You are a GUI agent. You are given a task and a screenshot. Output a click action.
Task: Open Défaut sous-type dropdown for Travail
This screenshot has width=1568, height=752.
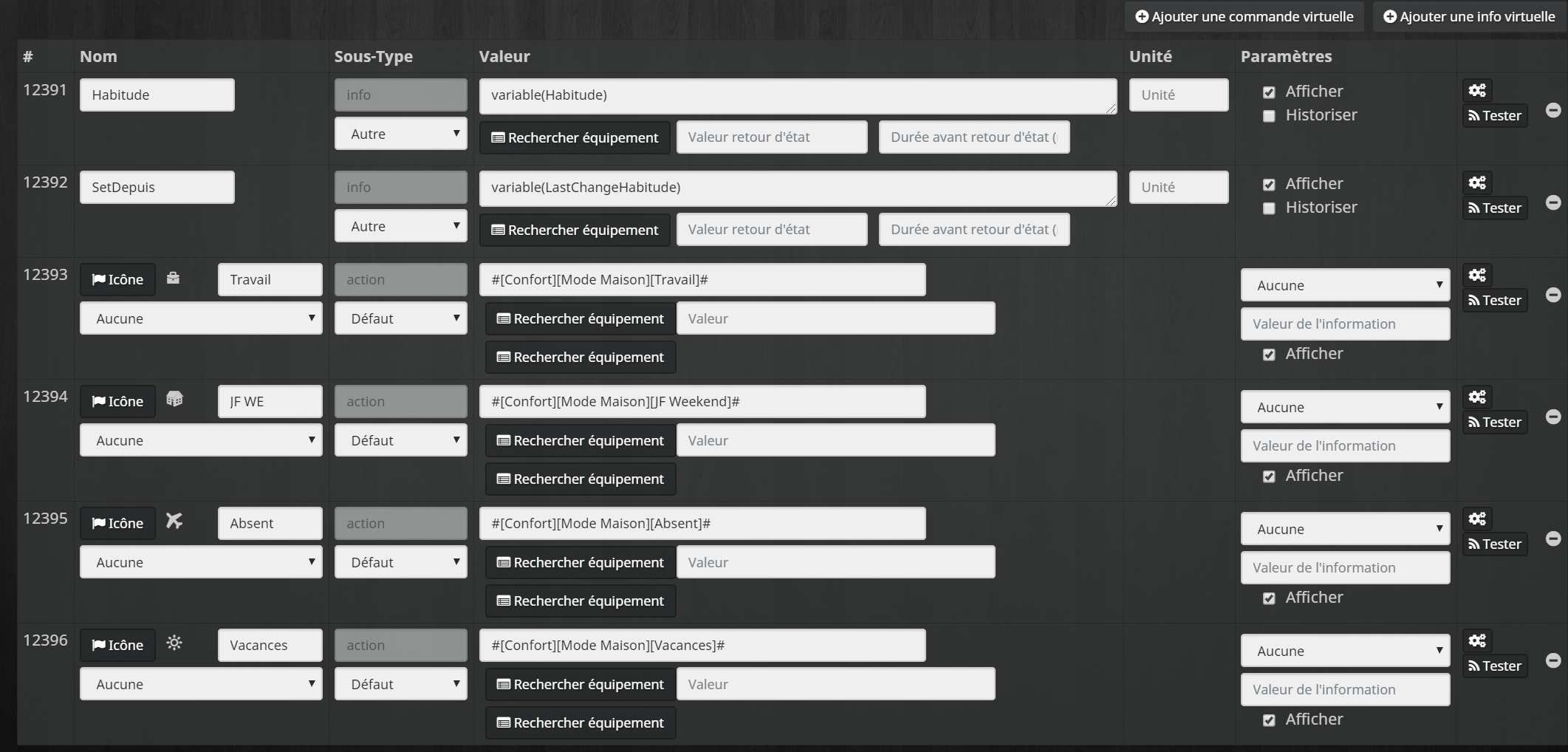[x=401, y=318]
